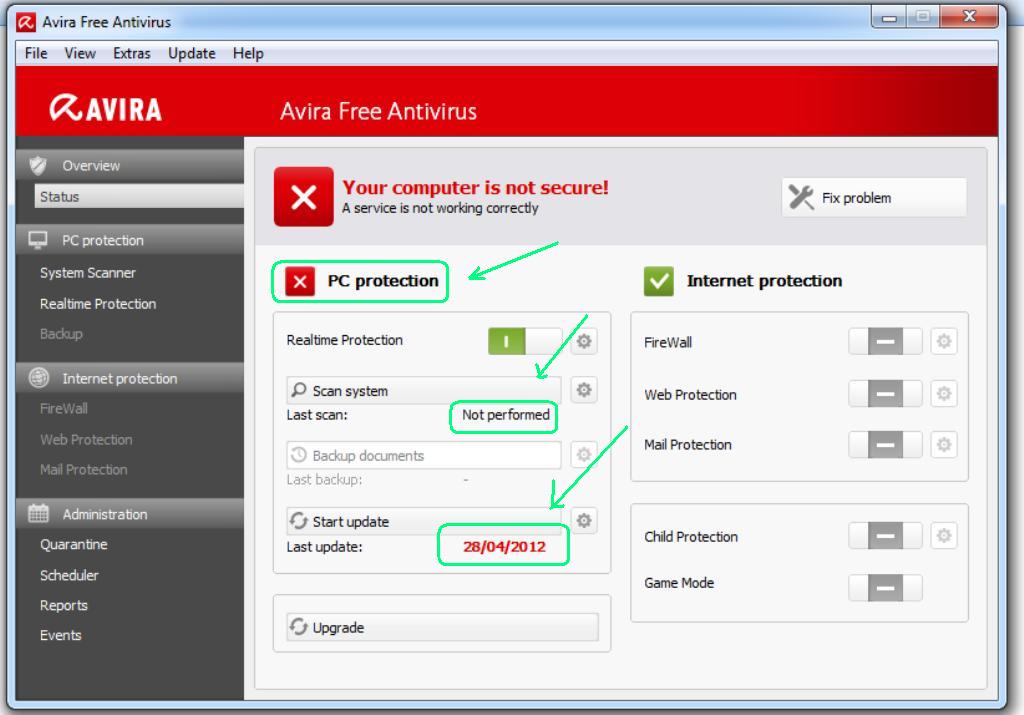This screenshot has width=1024, height=715.
Task: Click the refresh icon on Upgrade
Action: point(298,626)
